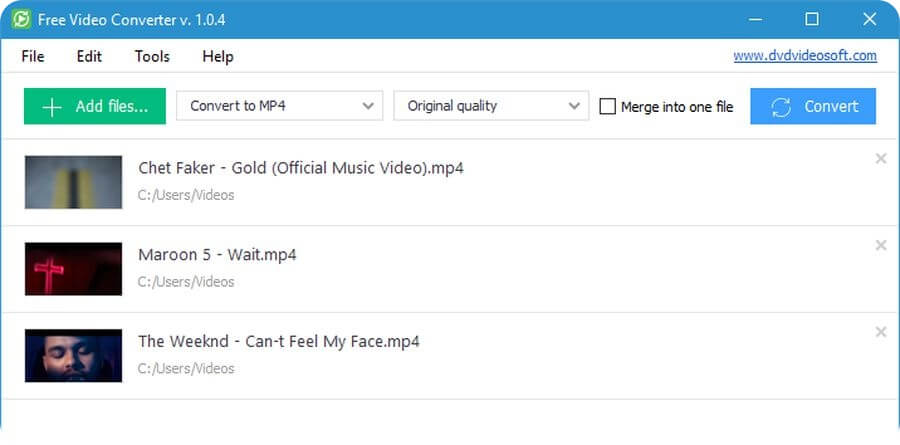Viewport: 900px width, 445px height.
Task: Close the Free Video Converter window
Action: click(x=870, y=20)
